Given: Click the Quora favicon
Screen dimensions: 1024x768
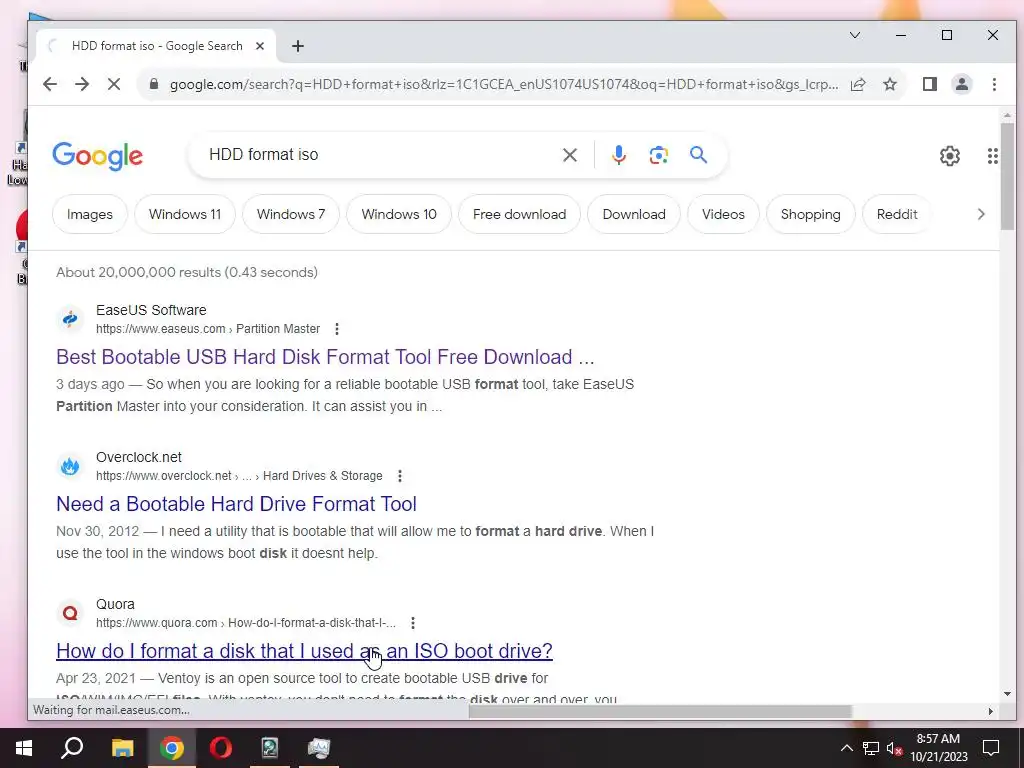Looking at the screenshot, I should [x=70, y=613].
